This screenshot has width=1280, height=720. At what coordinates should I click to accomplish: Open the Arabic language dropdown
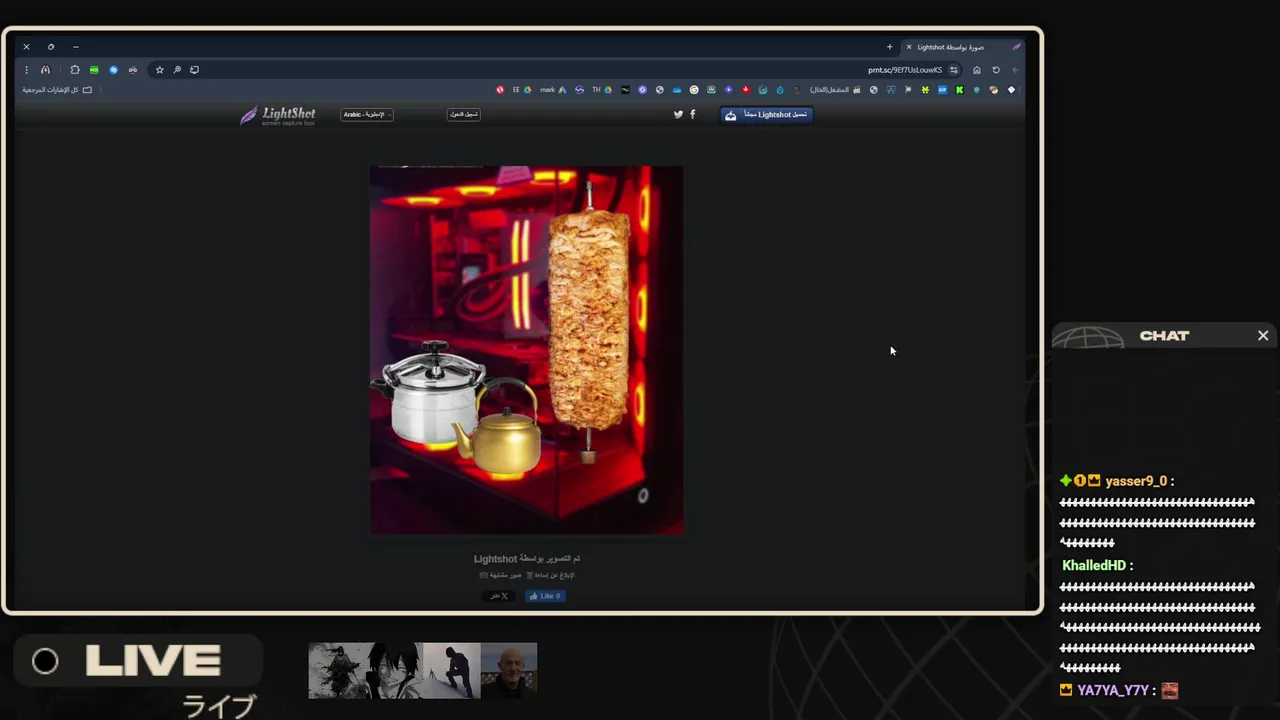coord(366,114)
